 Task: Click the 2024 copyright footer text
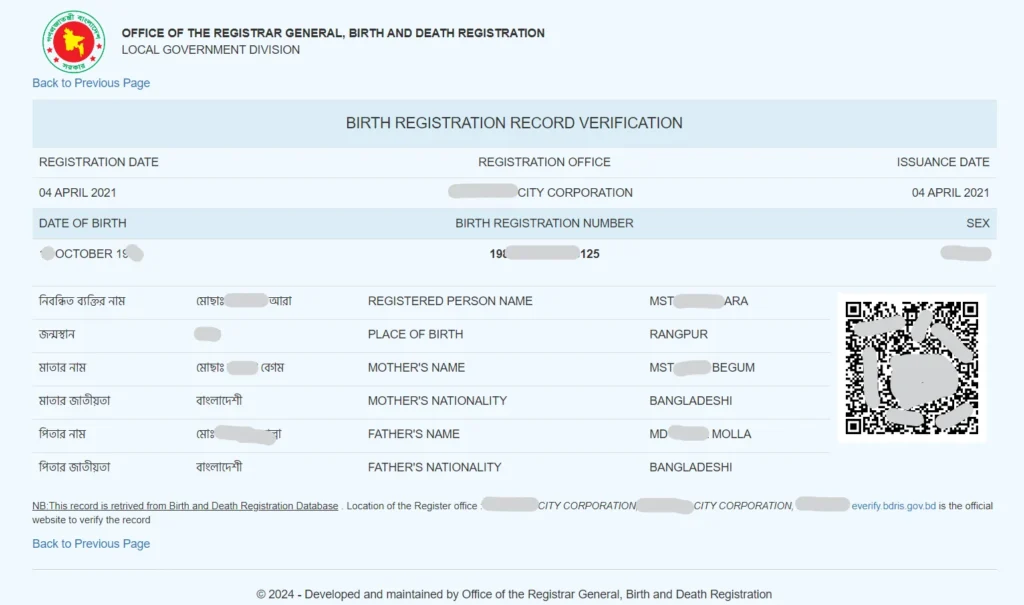pyautogui.click(x=514, y=594)
